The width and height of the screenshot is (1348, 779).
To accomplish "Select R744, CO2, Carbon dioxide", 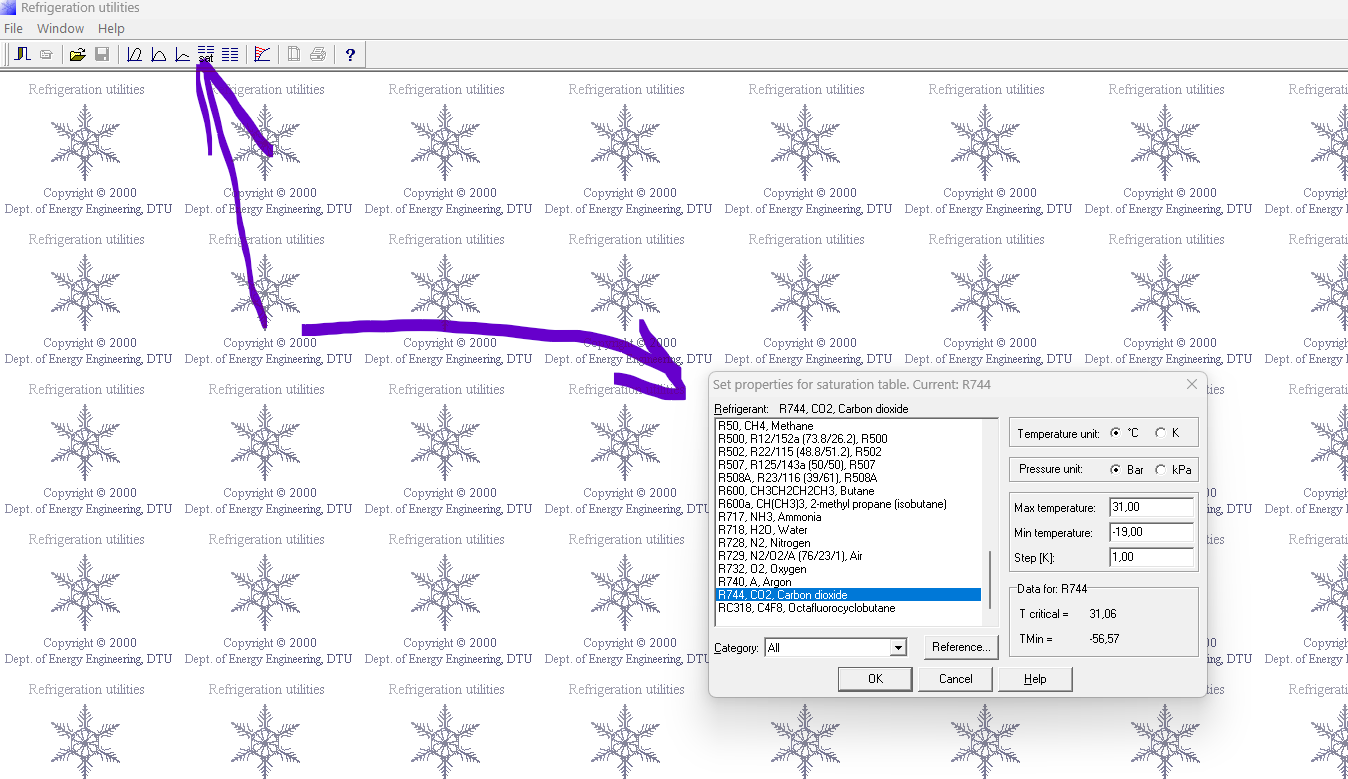I will click(849, 595).
